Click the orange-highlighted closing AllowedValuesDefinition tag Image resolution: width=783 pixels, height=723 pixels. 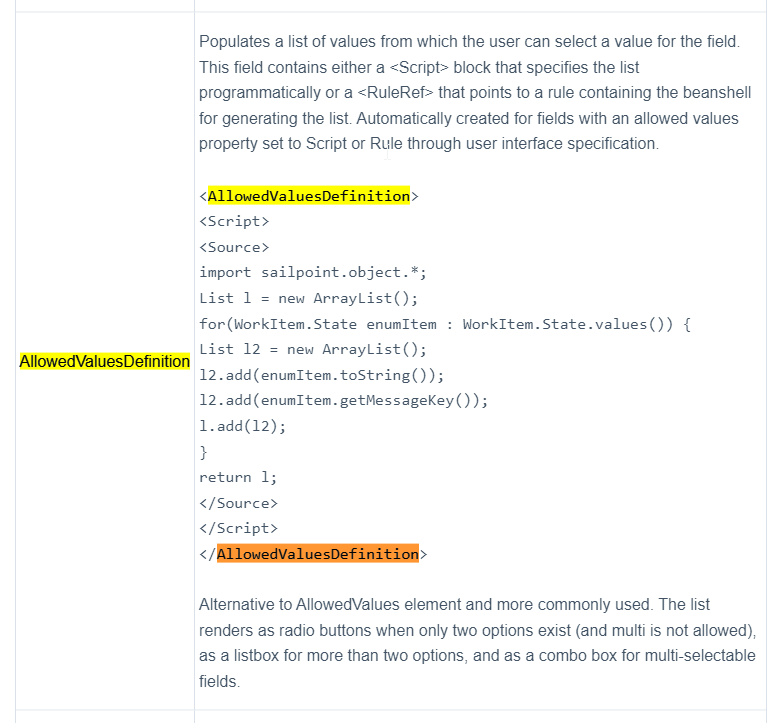(x=317, y=554)
